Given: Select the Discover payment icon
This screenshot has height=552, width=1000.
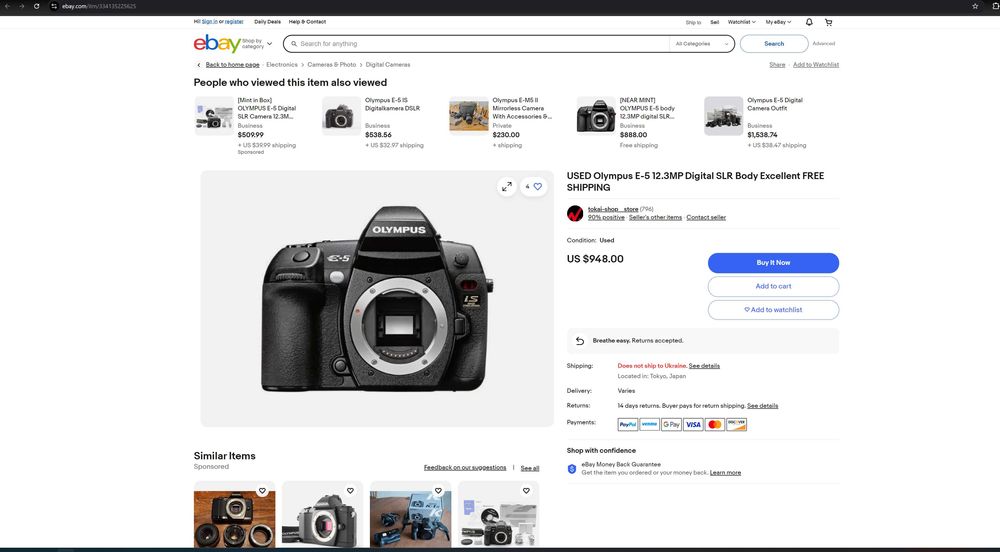Looking at the screenshot, I should coord(737,425).
